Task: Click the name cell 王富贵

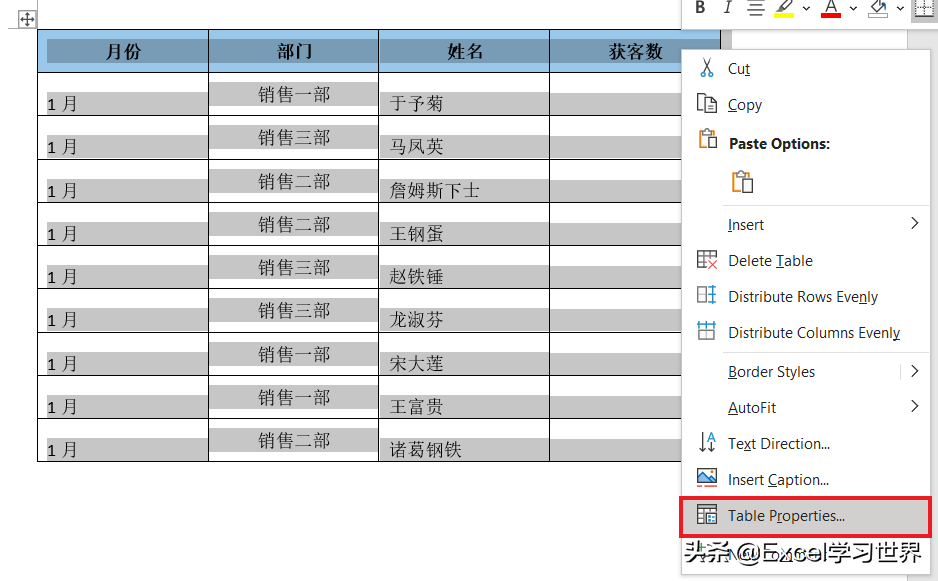Action: click(x=464, y=397)
